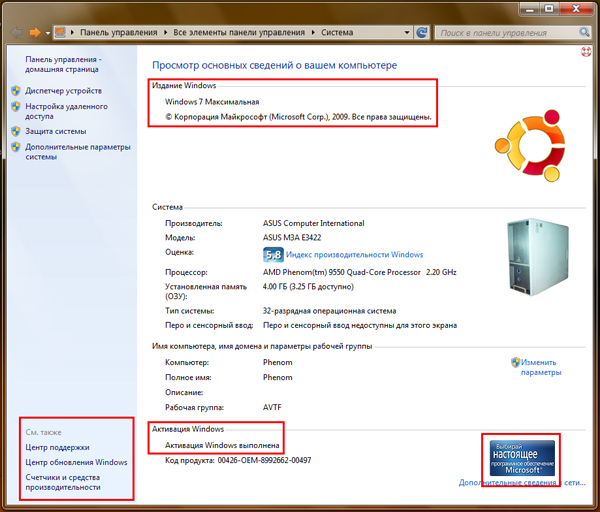Click the 'ASUS M3A E3422' model value

click(292, 238)
